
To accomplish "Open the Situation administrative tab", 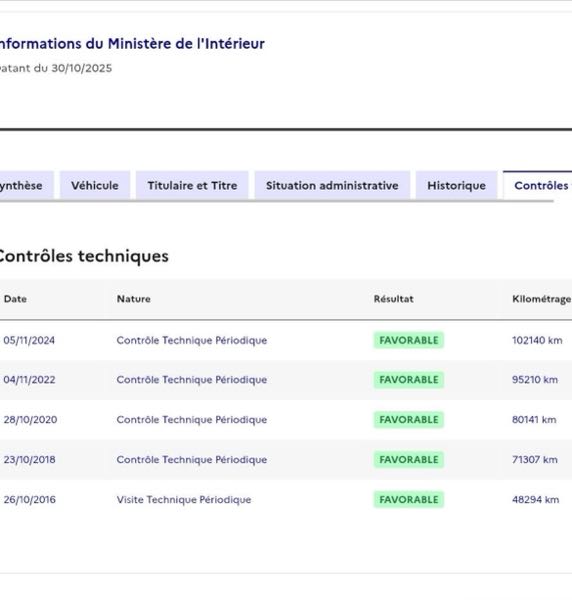I will click(x=332, y=186).
